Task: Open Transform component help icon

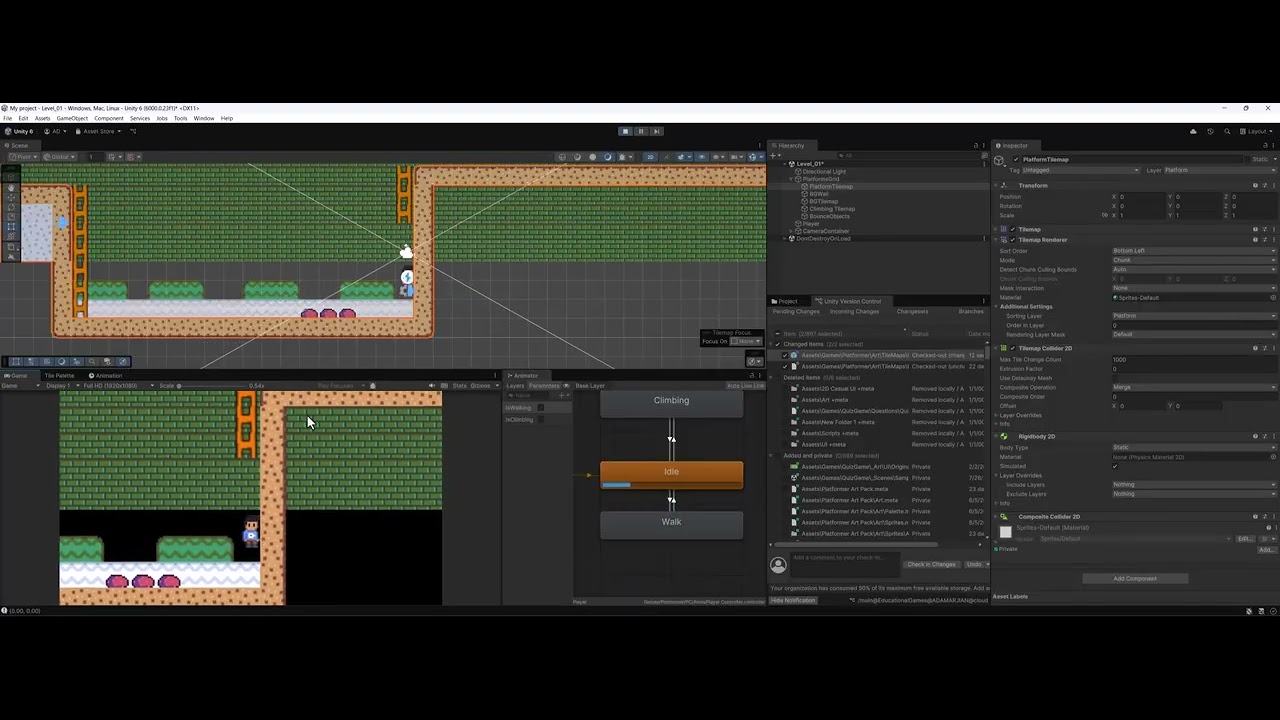Action: click(x=1255, y=185)
